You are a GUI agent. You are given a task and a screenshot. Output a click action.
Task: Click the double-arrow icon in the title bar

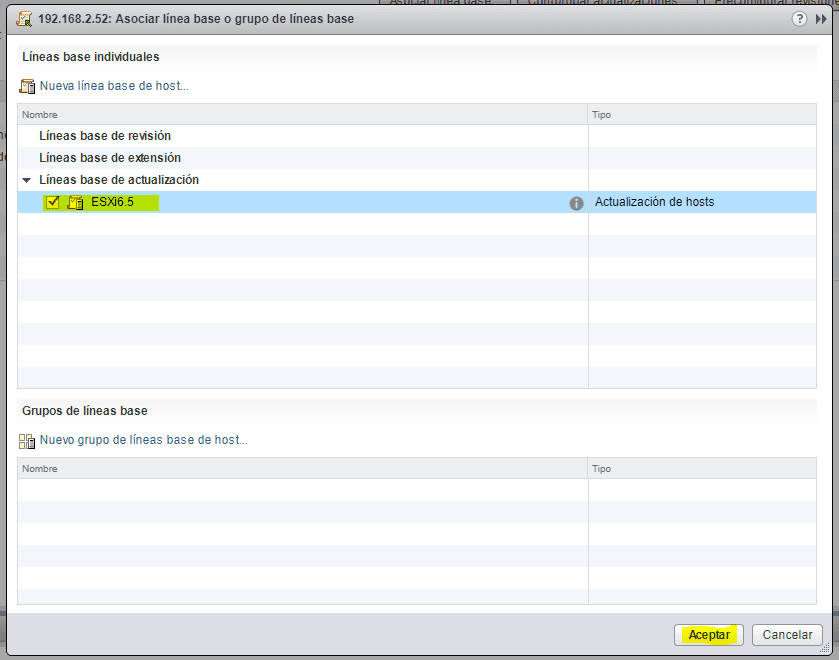click(x=819, y=18)
